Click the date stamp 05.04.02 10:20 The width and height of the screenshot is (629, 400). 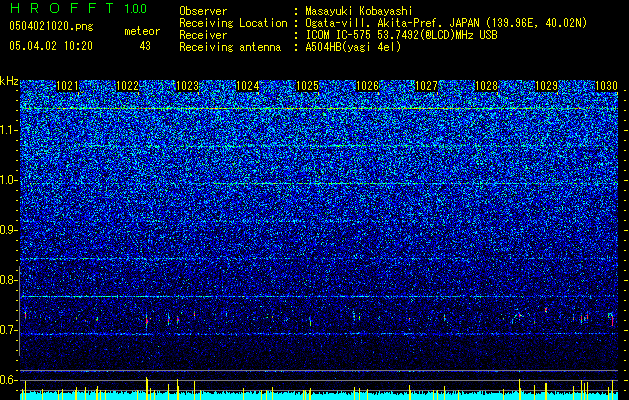tap(51, 46)
